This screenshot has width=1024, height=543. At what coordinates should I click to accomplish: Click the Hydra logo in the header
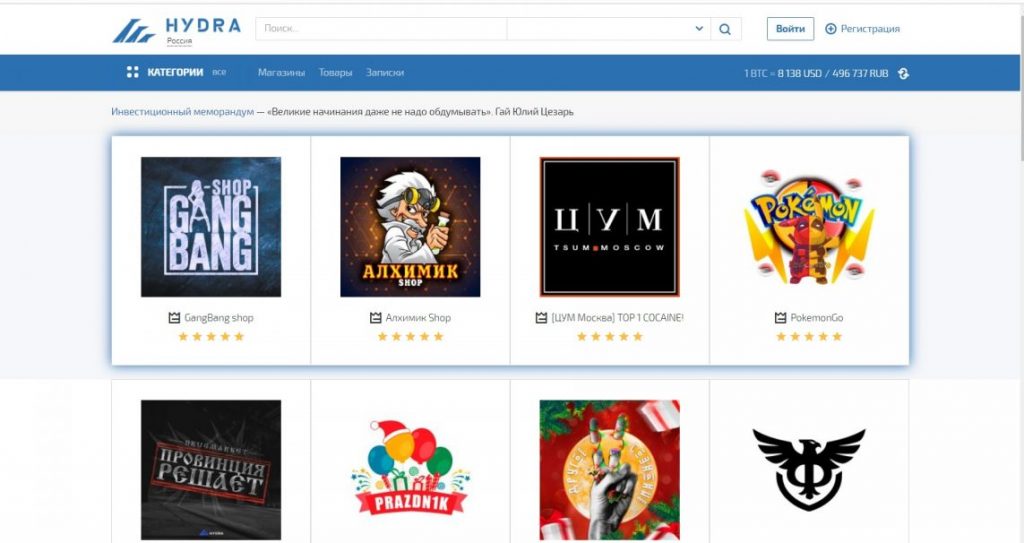pyautogui.click(x=176, y=29)
